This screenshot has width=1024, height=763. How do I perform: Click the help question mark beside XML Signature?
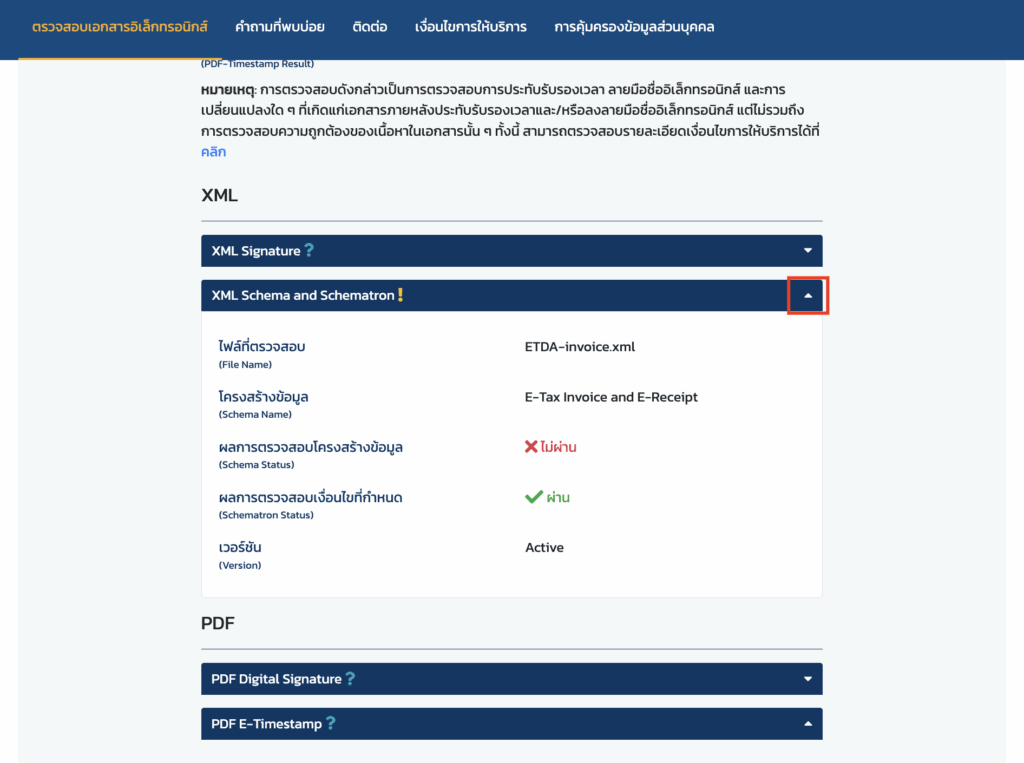309,251
